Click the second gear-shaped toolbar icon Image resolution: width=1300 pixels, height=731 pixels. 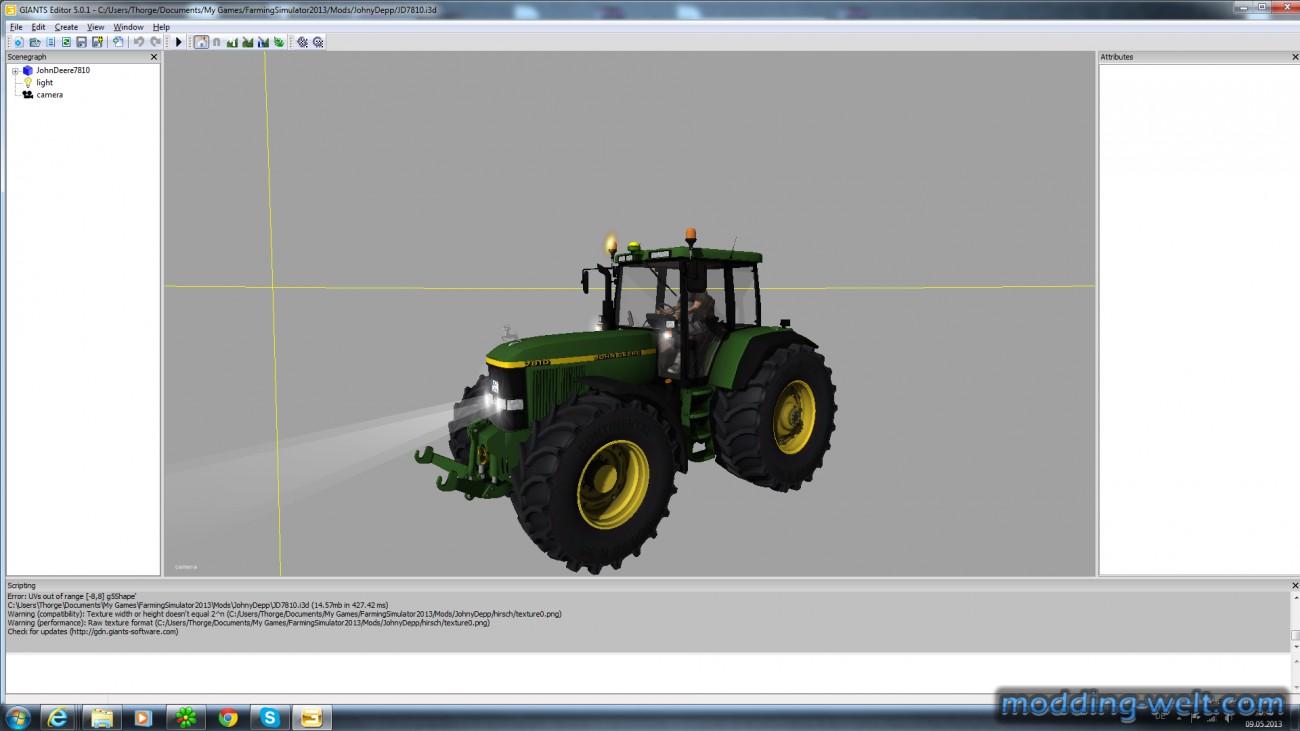tap(318, 42)
